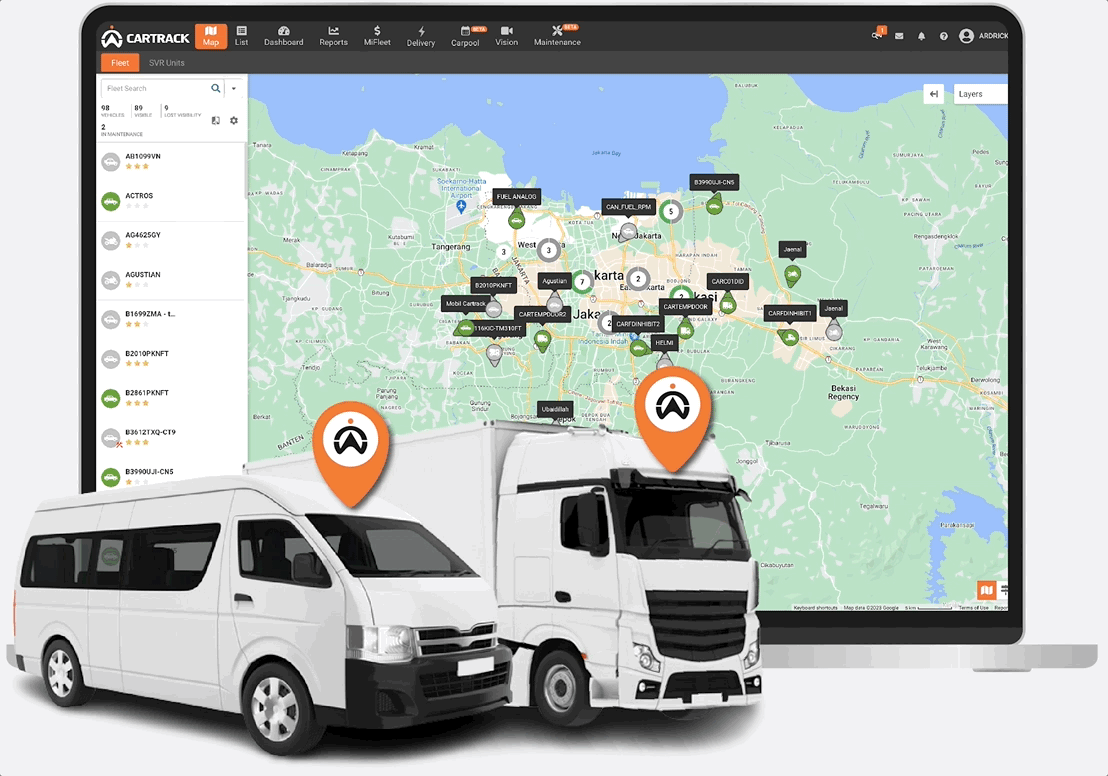Click the magnifier icon in Fleet Search
The image size is (1108, 776).
tap(216, 88)
